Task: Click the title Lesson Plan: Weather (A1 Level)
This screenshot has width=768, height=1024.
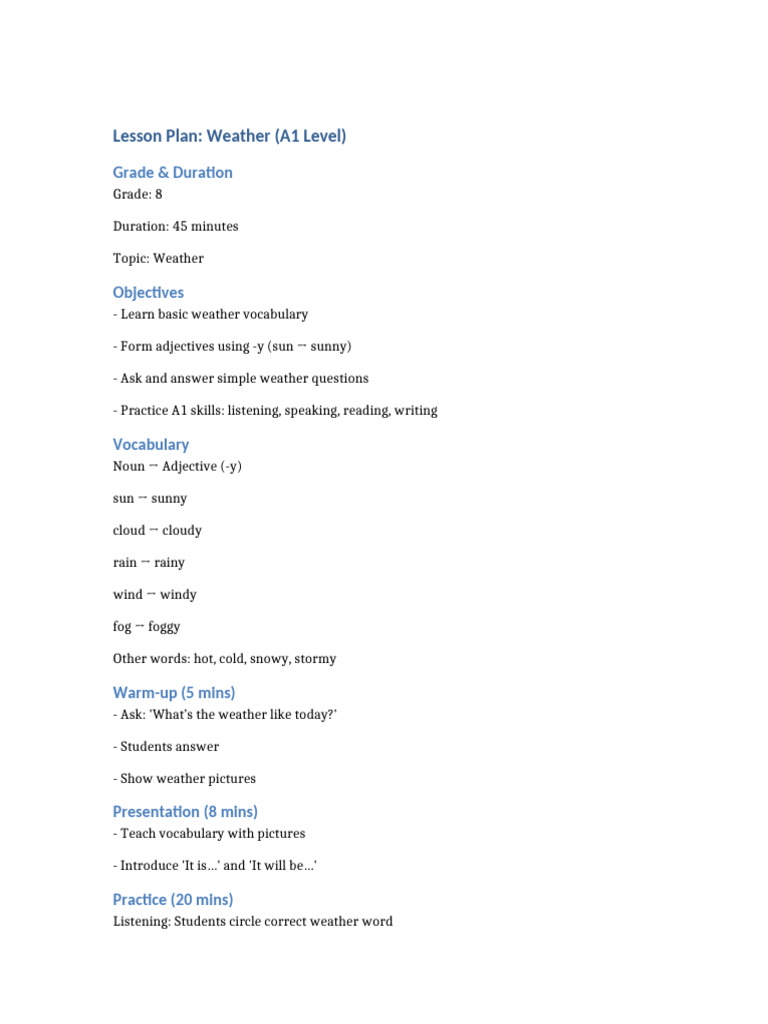Action: coord(229,136)
